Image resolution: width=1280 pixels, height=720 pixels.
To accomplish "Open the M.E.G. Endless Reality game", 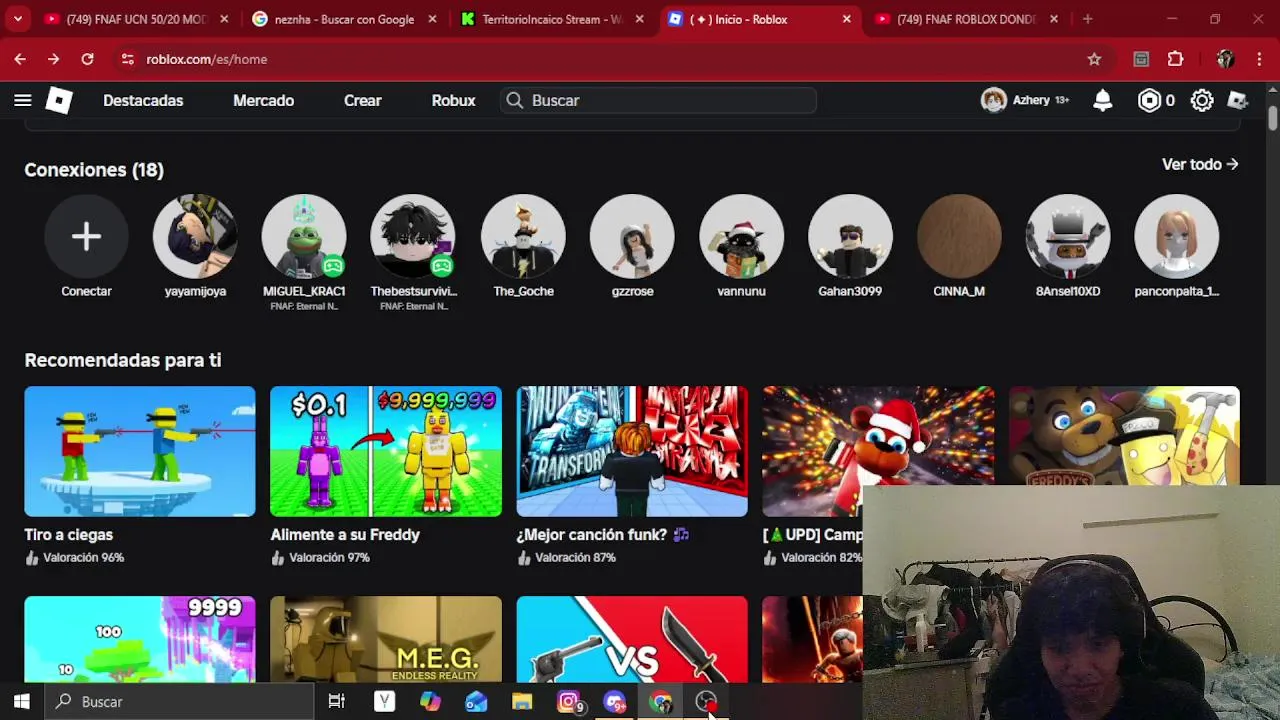I will tap(386, 640).
